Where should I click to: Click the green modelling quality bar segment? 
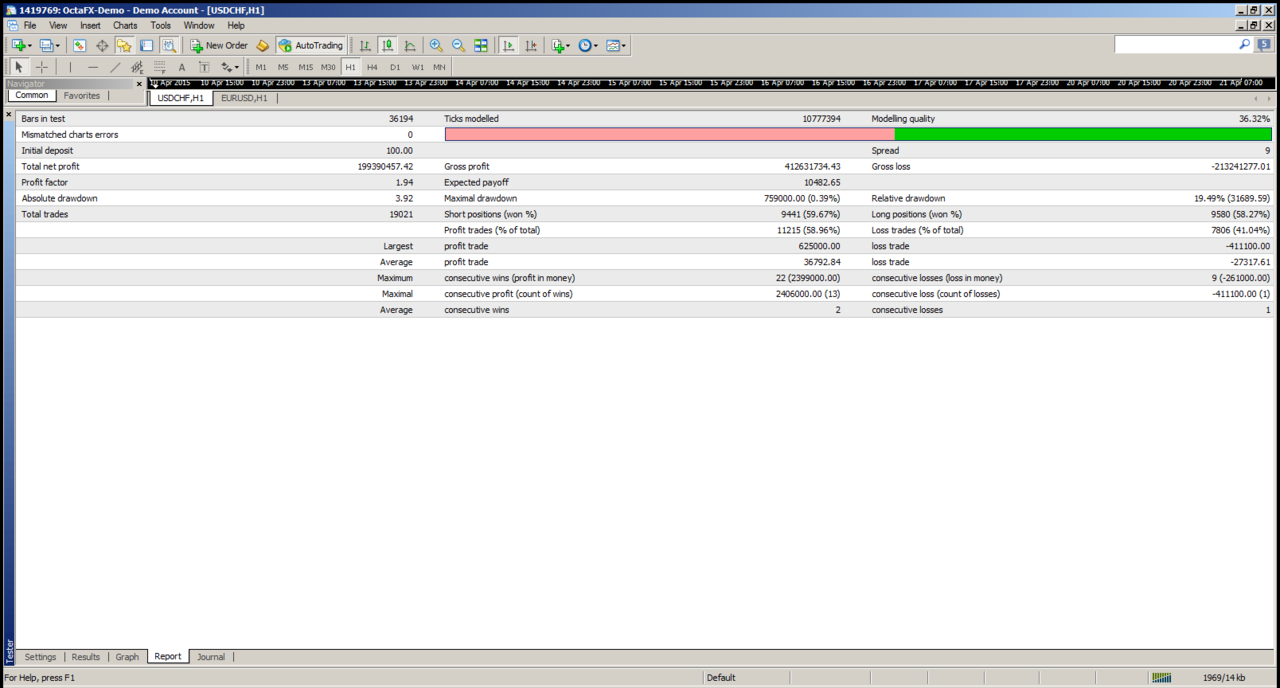[x=1083, y=134]
